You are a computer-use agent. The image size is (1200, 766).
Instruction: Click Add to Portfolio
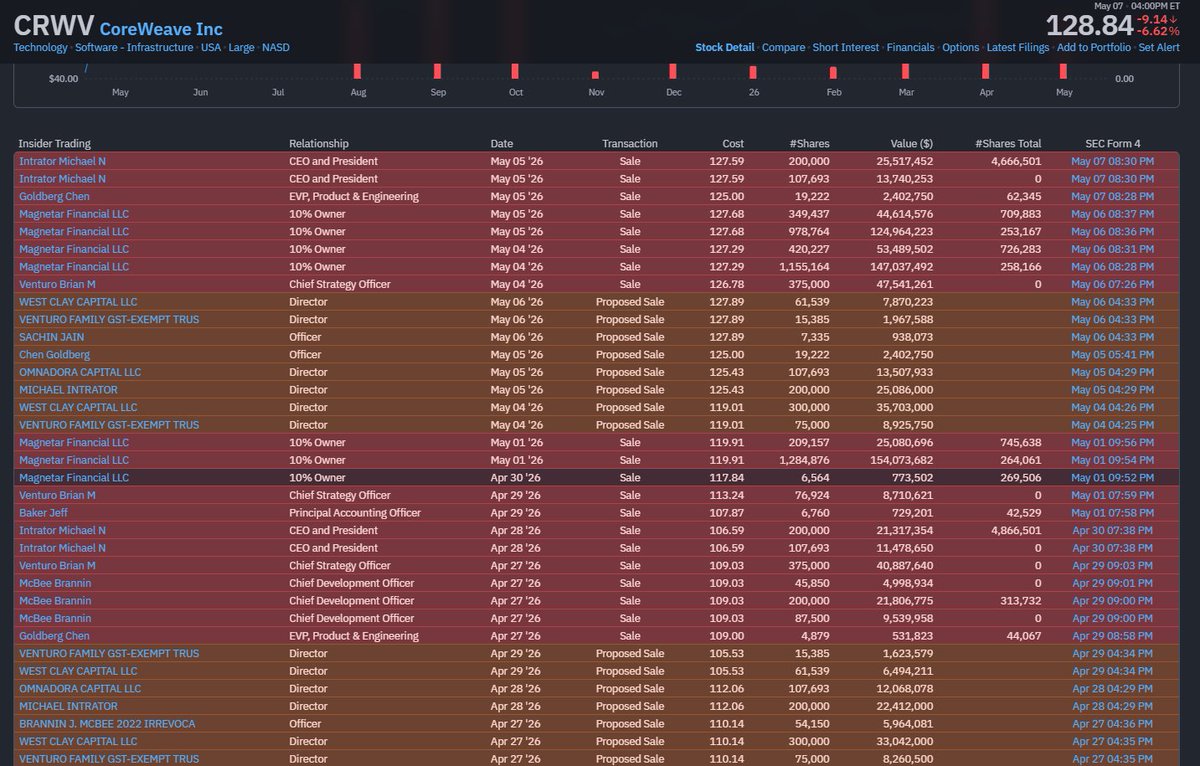1094,47
